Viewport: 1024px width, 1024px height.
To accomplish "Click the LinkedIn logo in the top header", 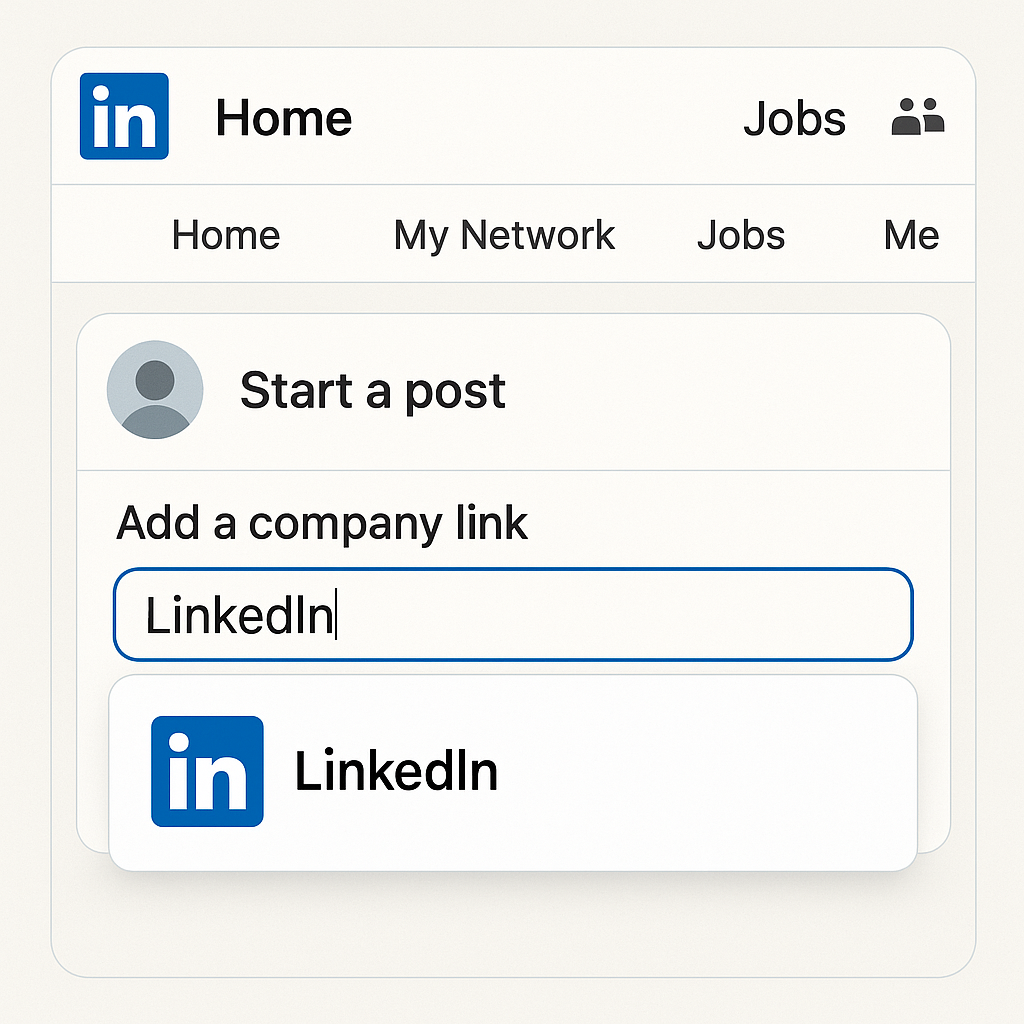I will [x=124, y=116].
